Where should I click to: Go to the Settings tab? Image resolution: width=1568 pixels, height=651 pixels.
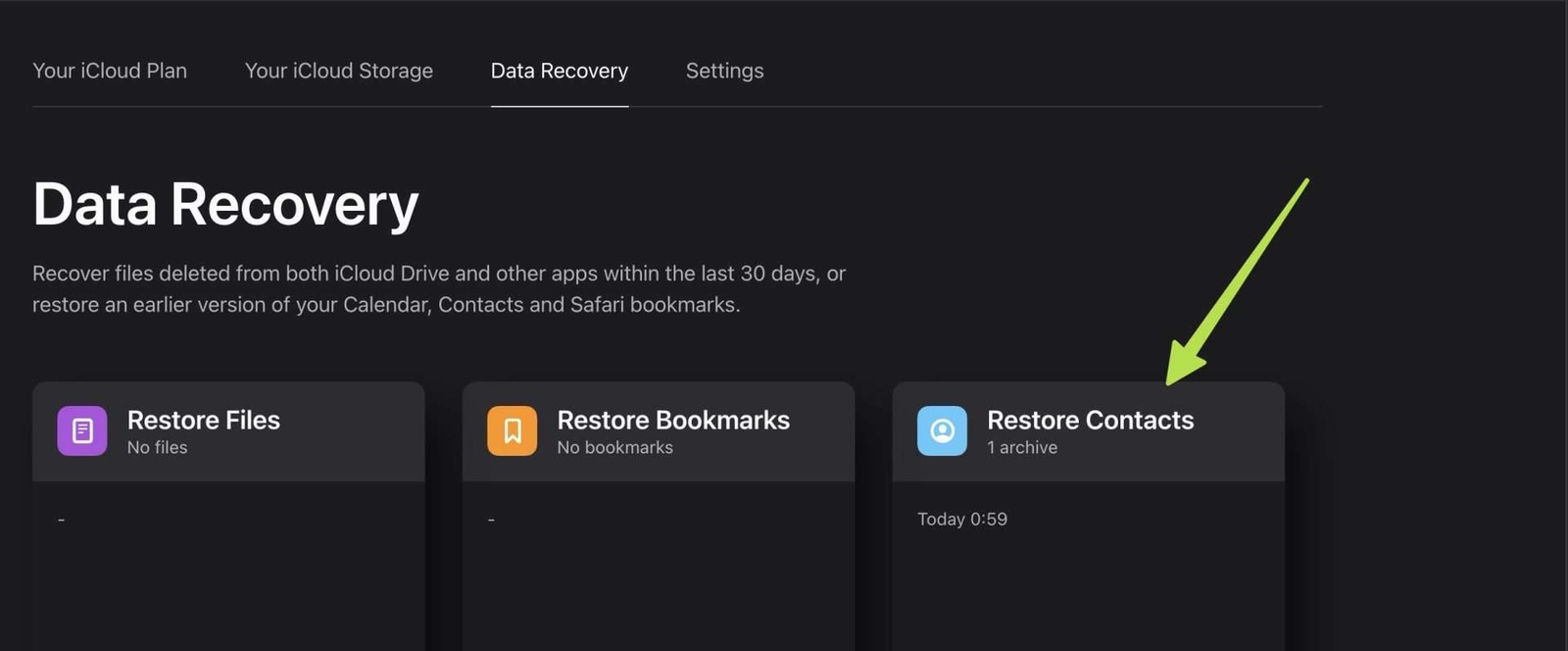click(x=724, y=71)
